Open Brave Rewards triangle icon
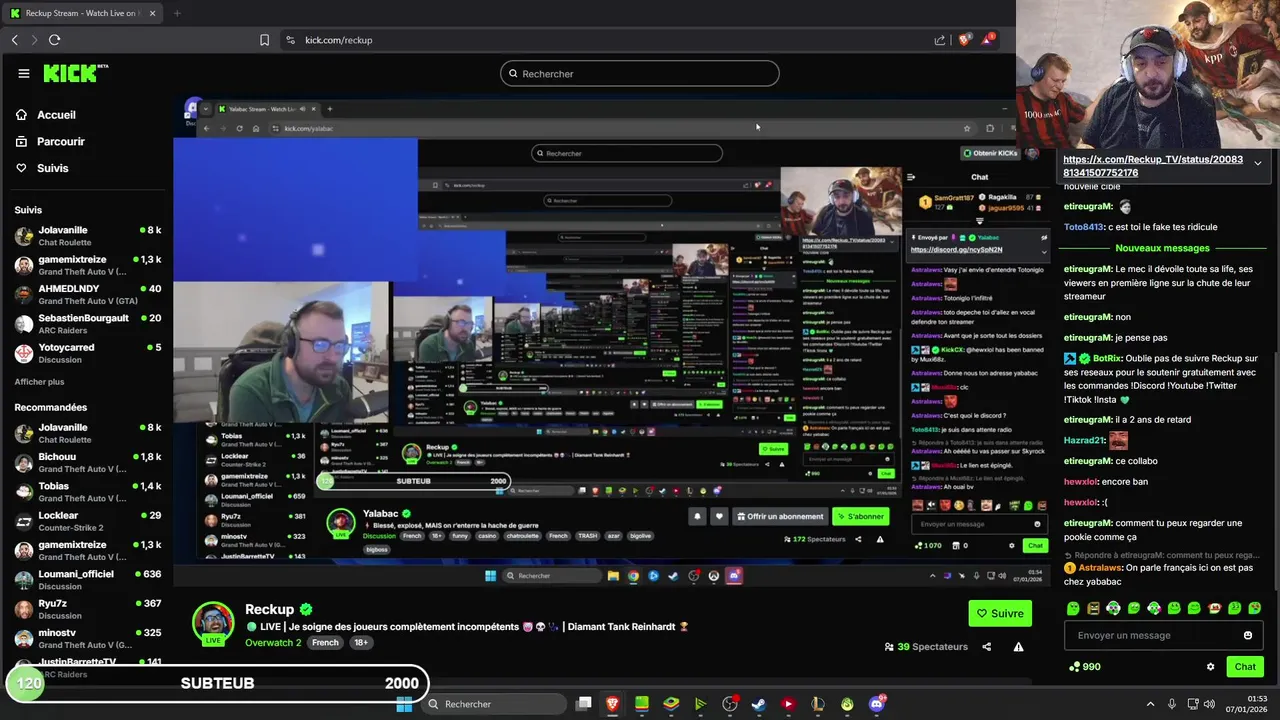 pos(988,40)
